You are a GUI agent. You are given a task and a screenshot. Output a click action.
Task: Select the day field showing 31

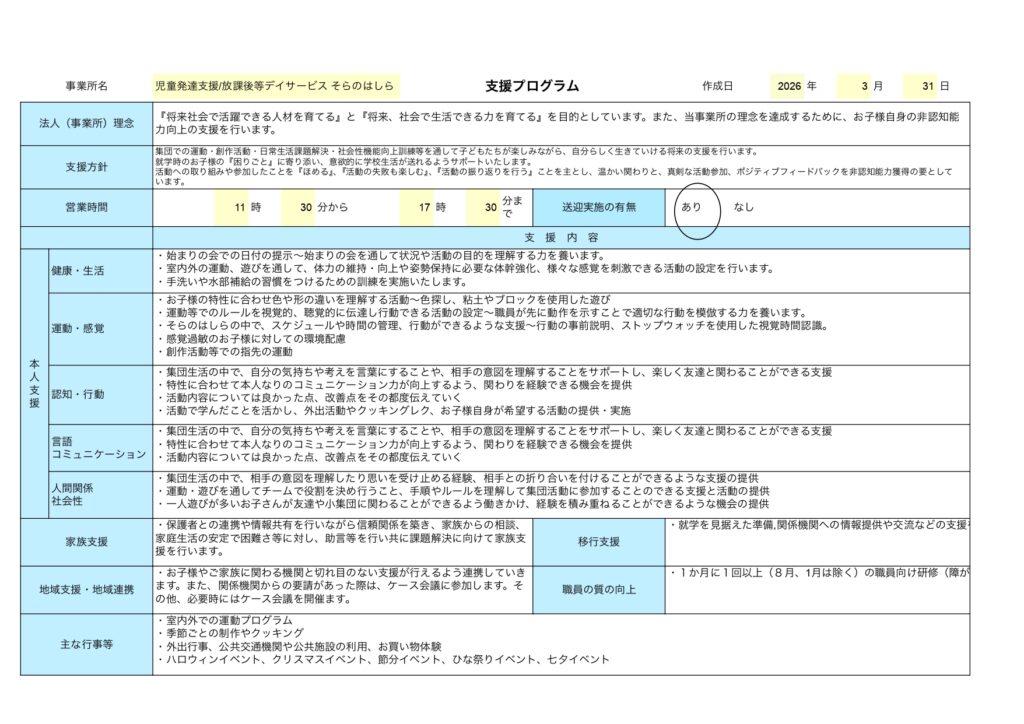pos(918,87)
